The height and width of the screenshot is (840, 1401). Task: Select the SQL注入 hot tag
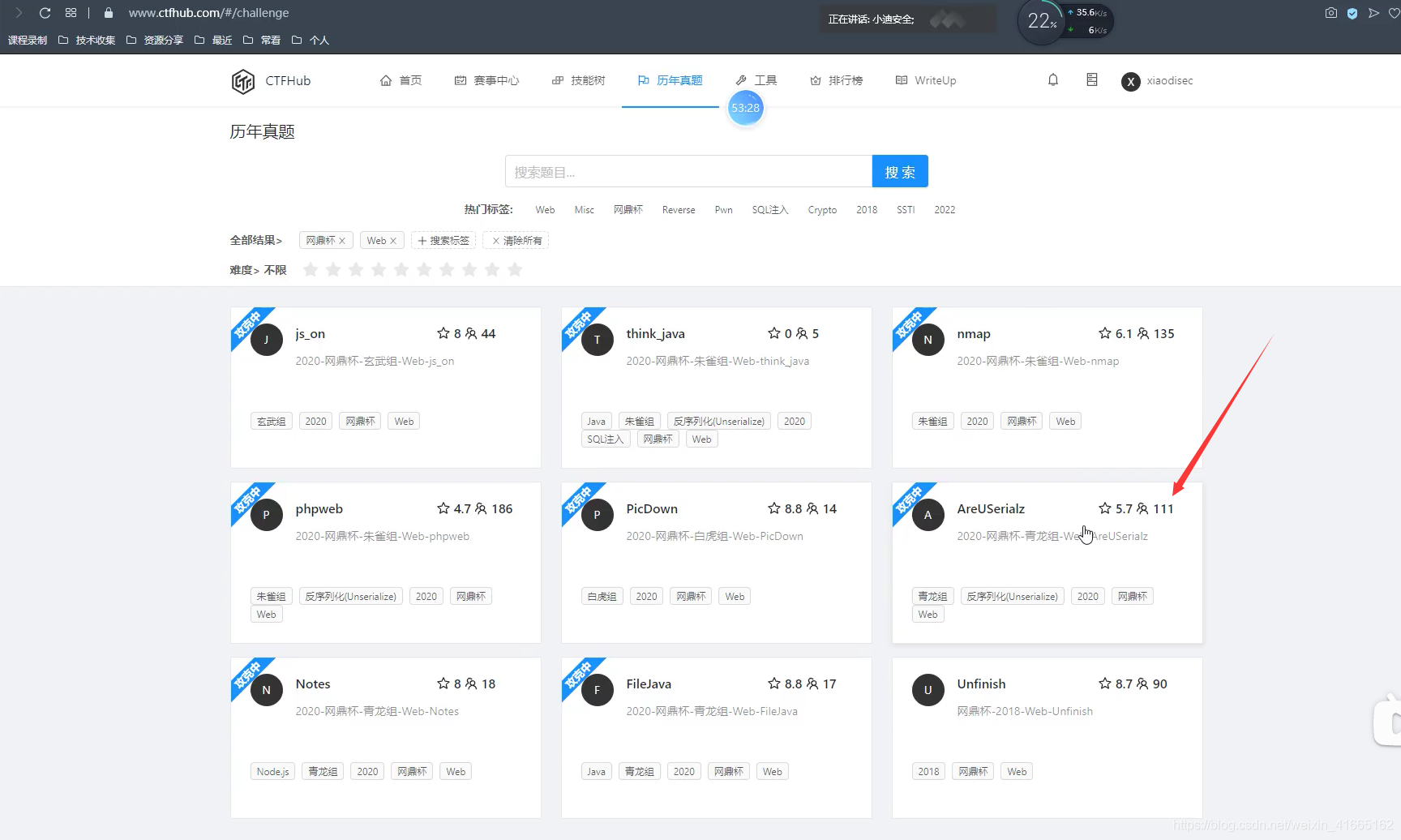coord(770,210)
